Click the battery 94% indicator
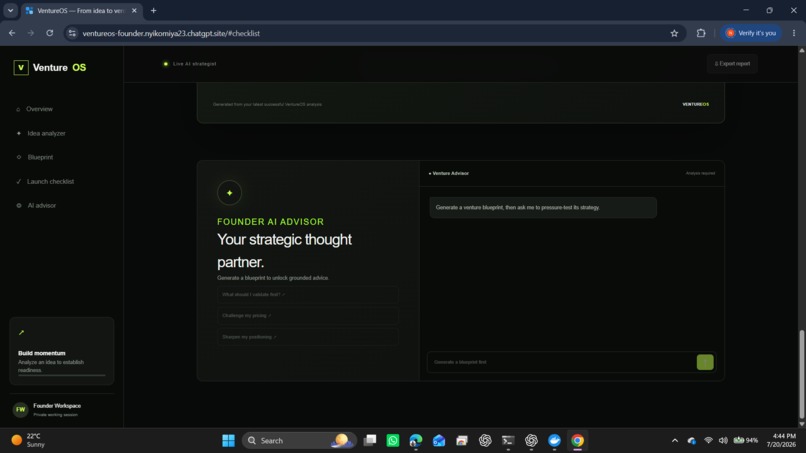 [x=746, y=441]
